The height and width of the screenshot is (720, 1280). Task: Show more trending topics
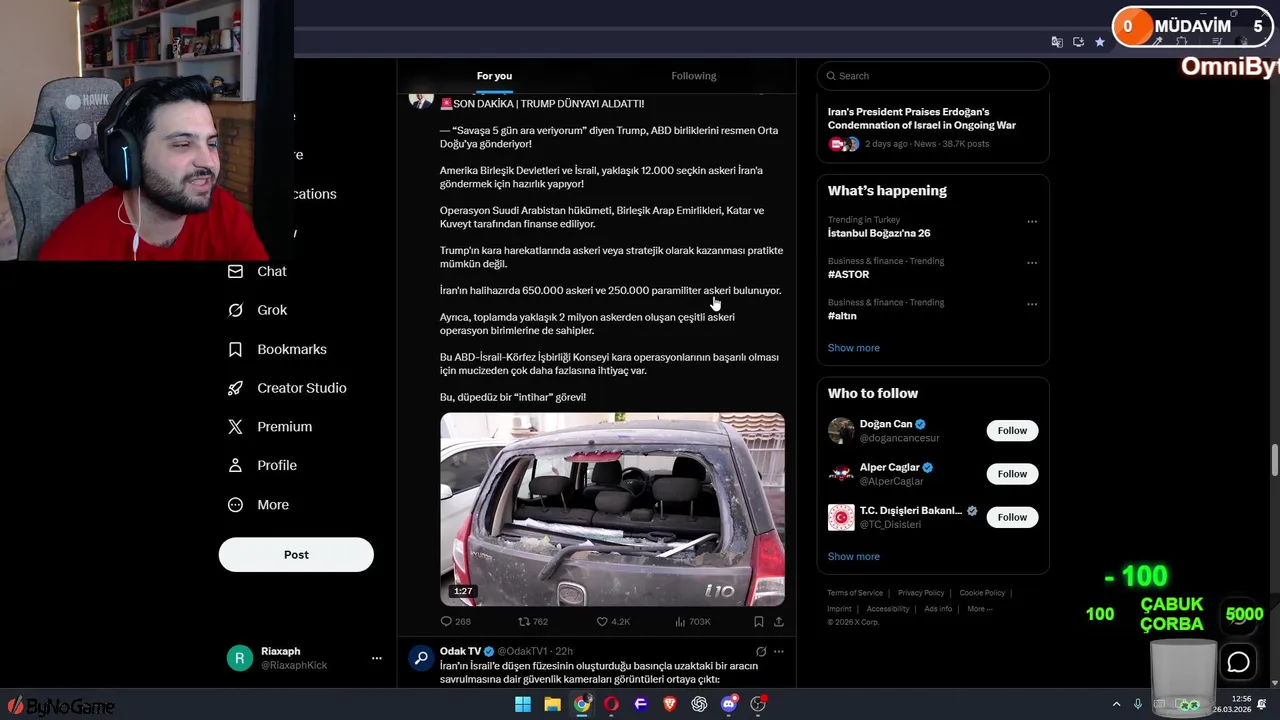click(x=853, y=348)
